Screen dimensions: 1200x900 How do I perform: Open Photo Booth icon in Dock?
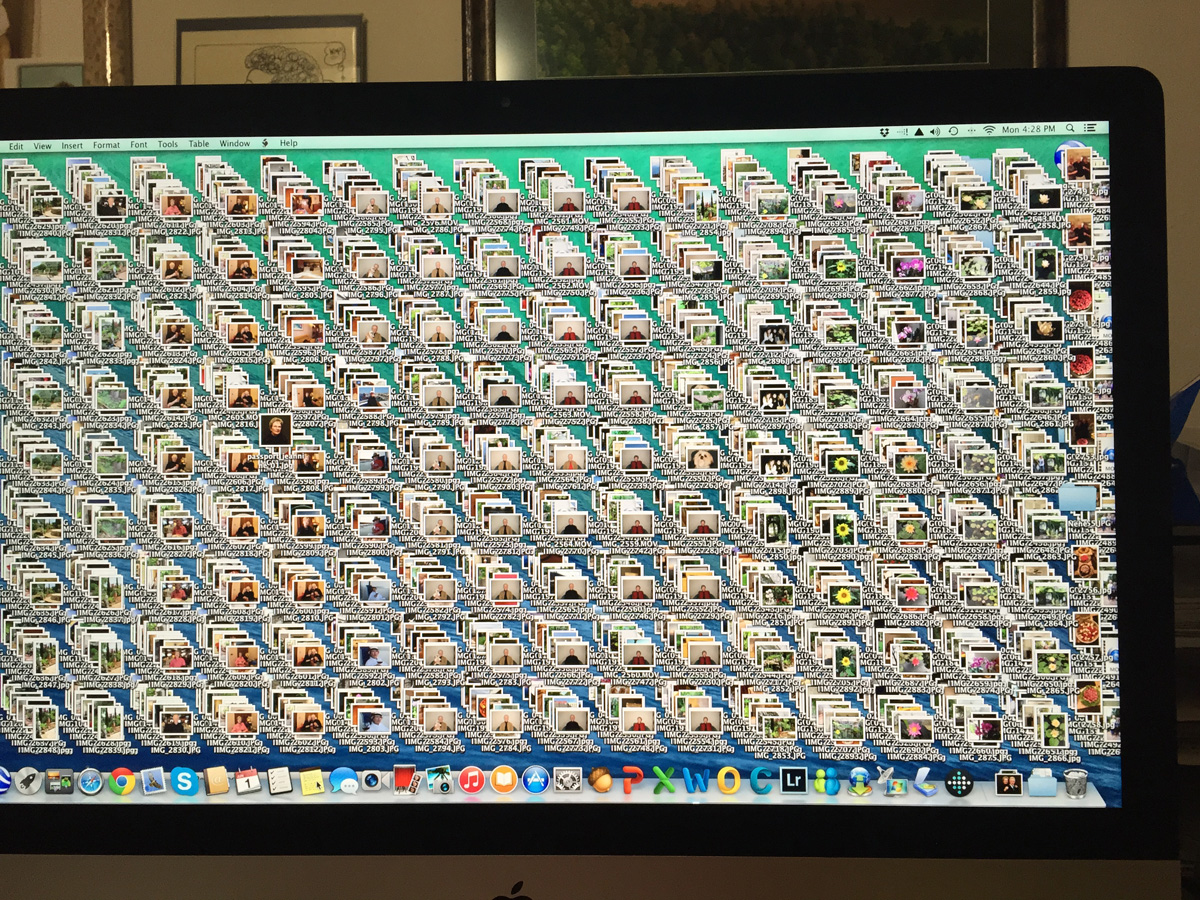pos(405,780)
